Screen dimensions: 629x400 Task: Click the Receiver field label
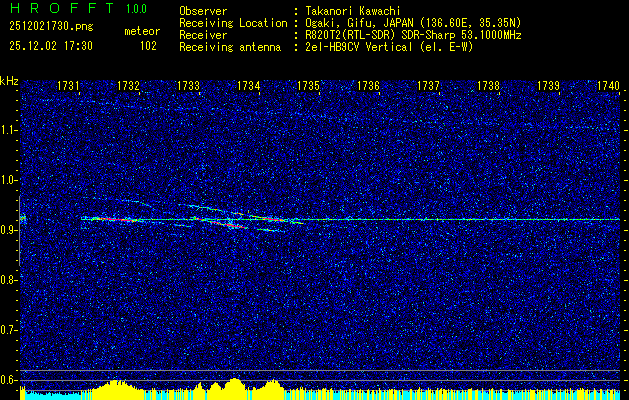pos(203,35)
